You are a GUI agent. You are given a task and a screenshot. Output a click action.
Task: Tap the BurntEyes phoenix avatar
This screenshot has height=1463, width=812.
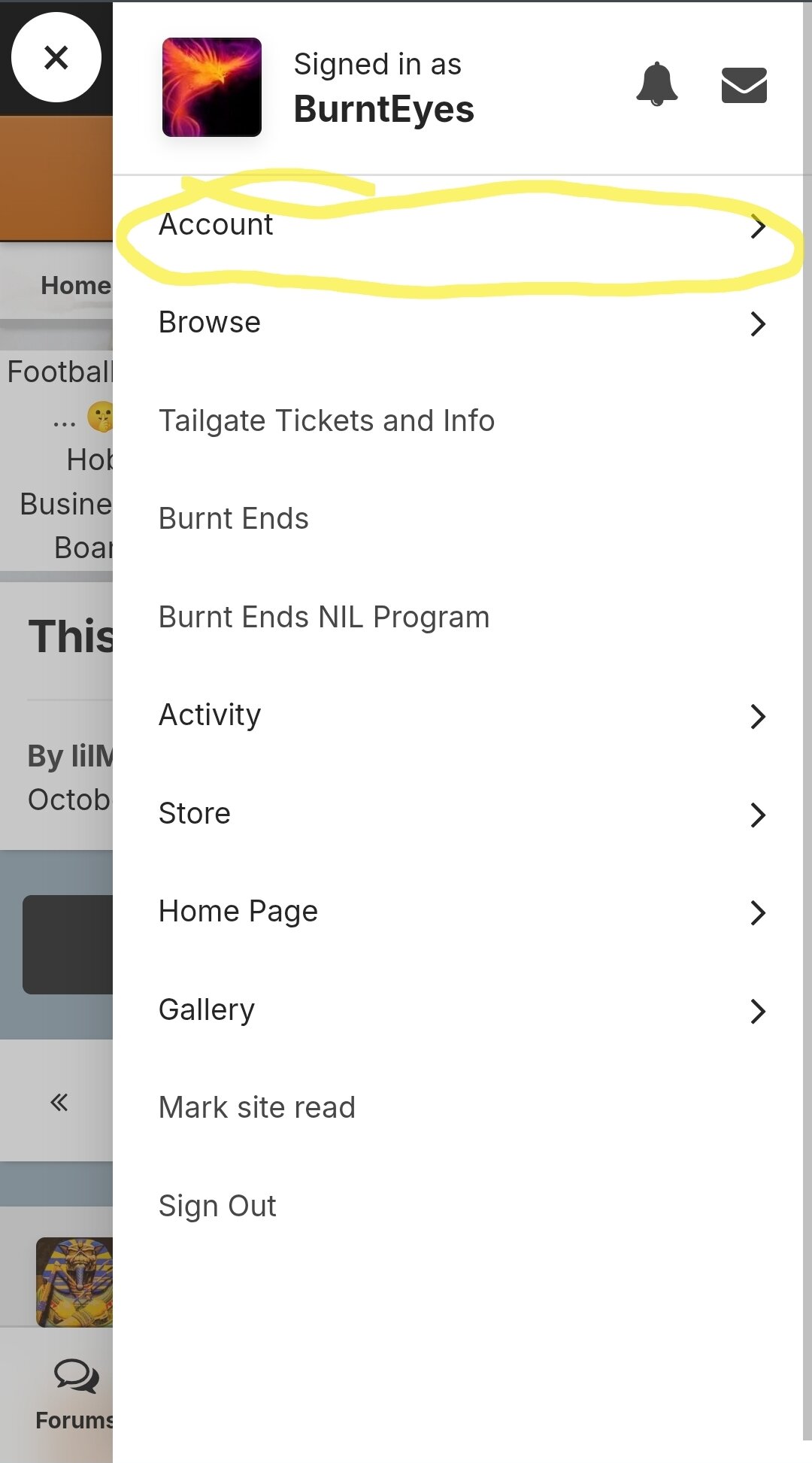point(212,87)
